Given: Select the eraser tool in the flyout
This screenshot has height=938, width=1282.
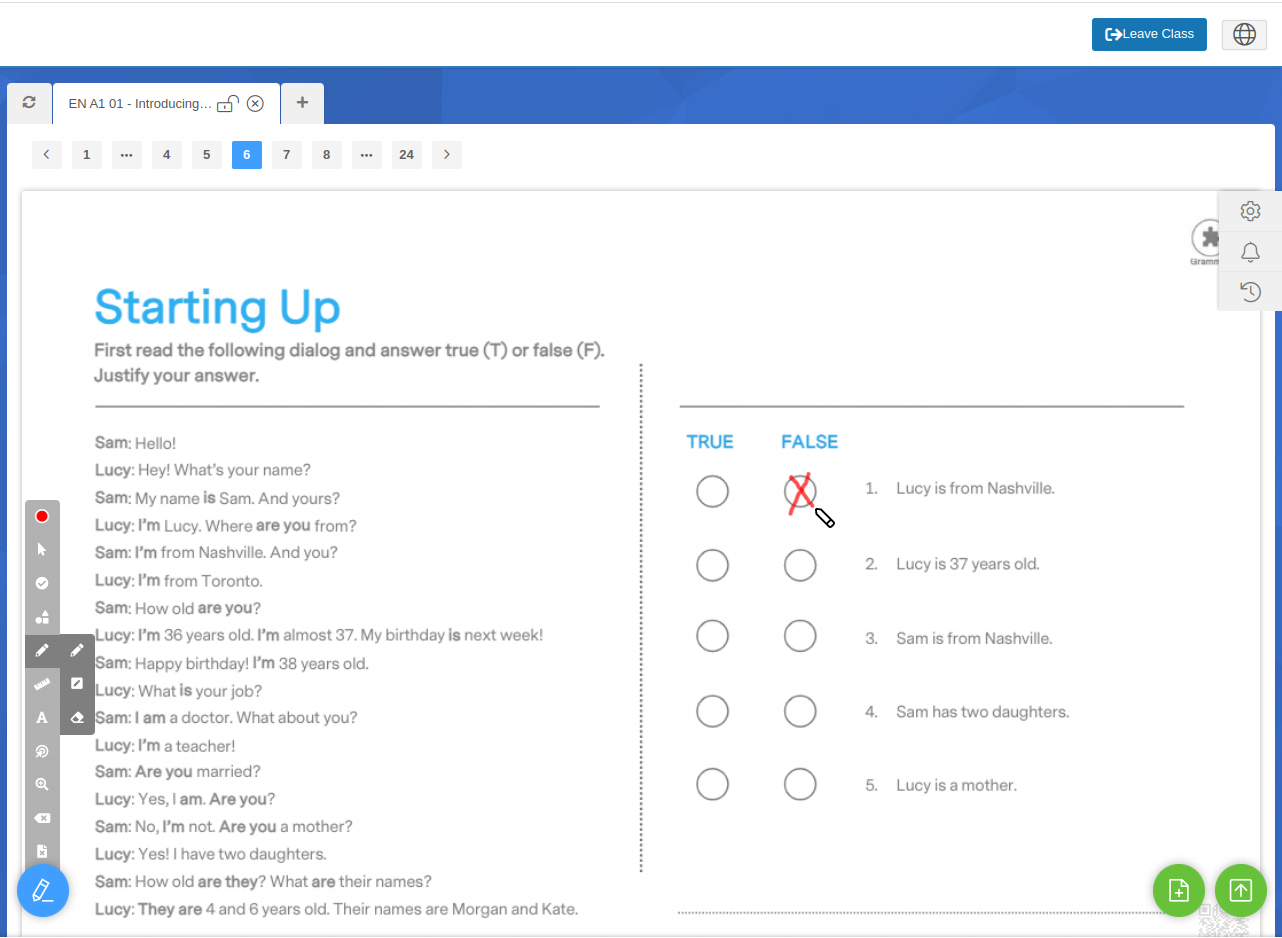Looking at the screenshot, I should [x=77, y=717].
